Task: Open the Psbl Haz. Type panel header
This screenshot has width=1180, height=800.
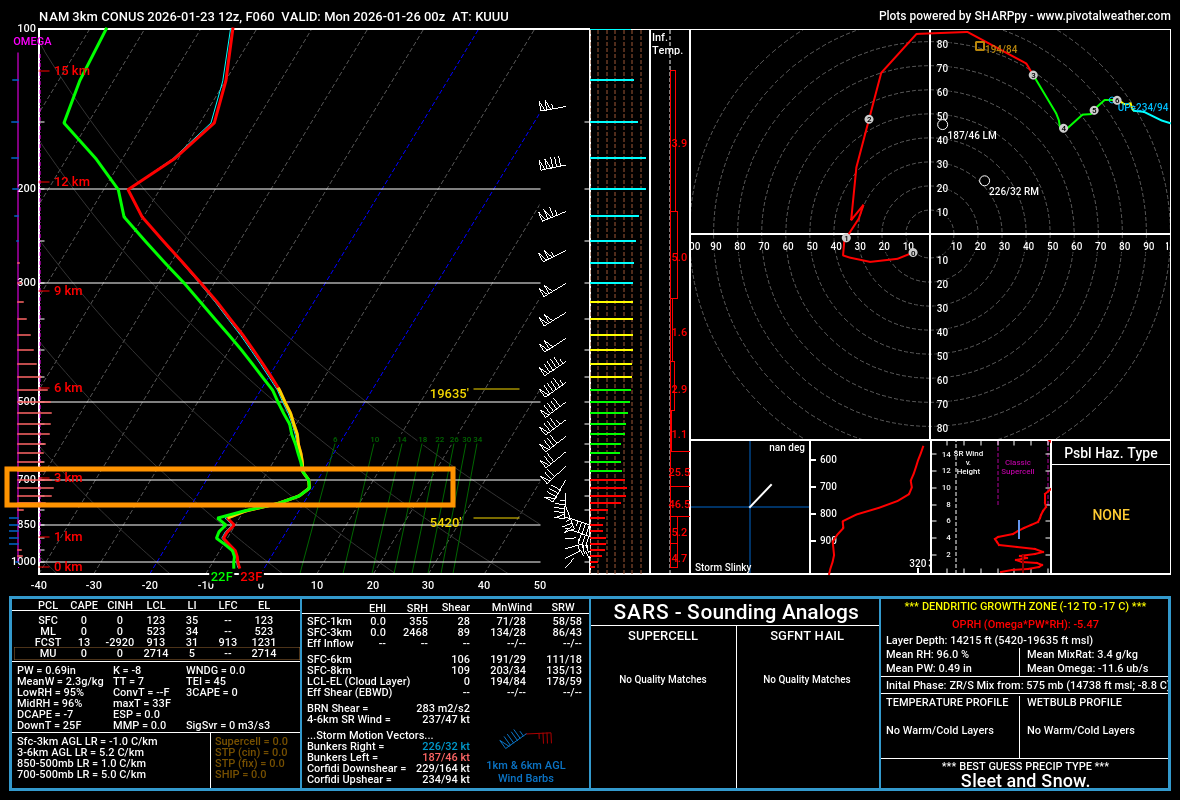Action: click(1110, 453)
